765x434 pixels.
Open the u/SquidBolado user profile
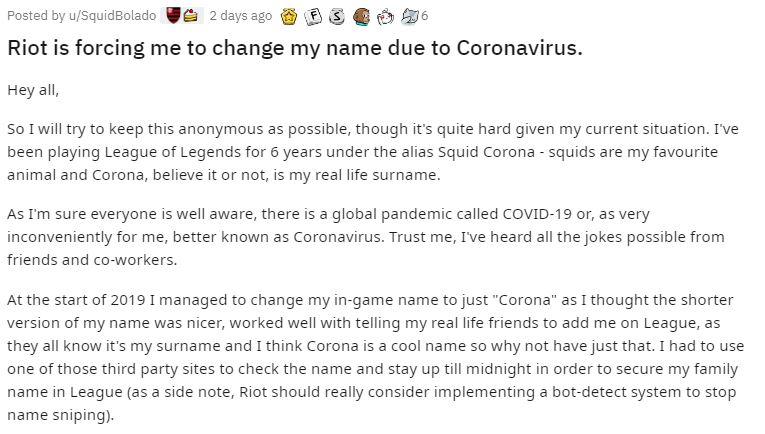coord(112,16)
